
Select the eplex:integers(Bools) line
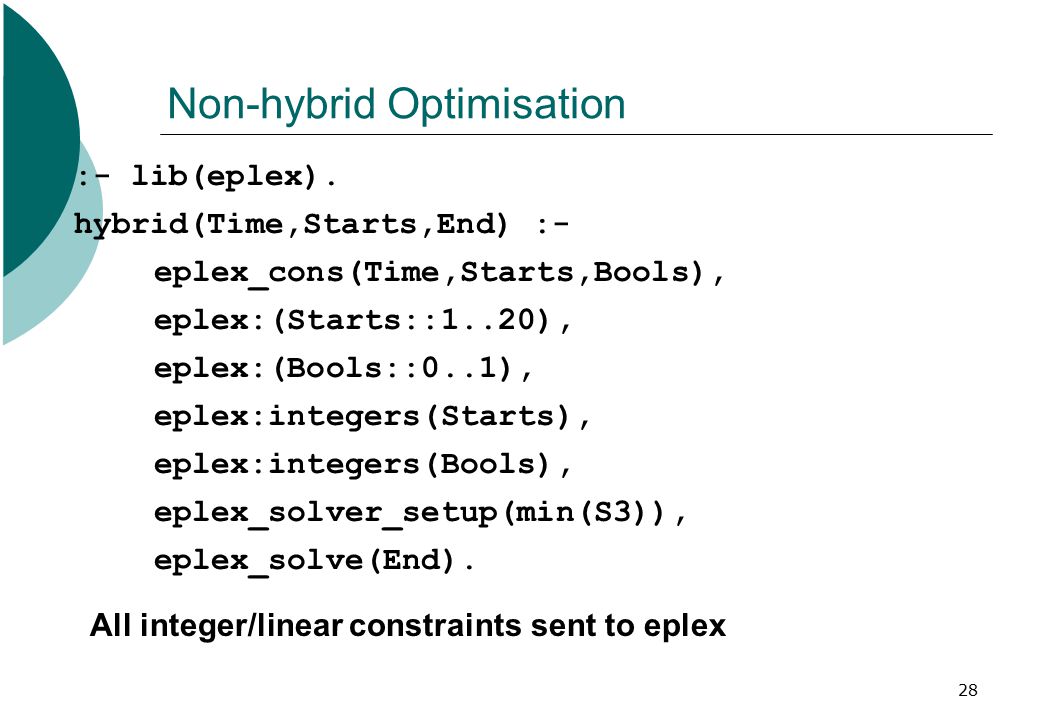(363, 464)
